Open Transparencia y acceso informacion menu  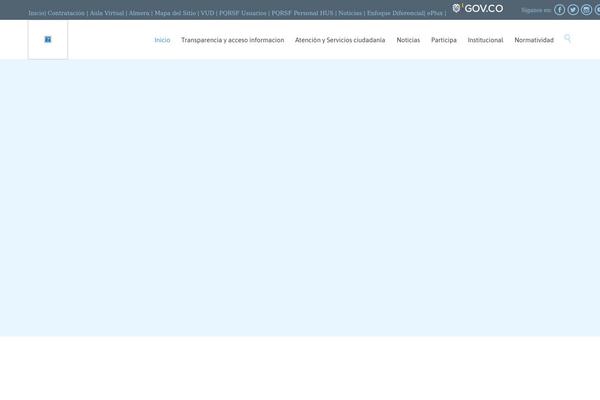click(x=233, y=40)
